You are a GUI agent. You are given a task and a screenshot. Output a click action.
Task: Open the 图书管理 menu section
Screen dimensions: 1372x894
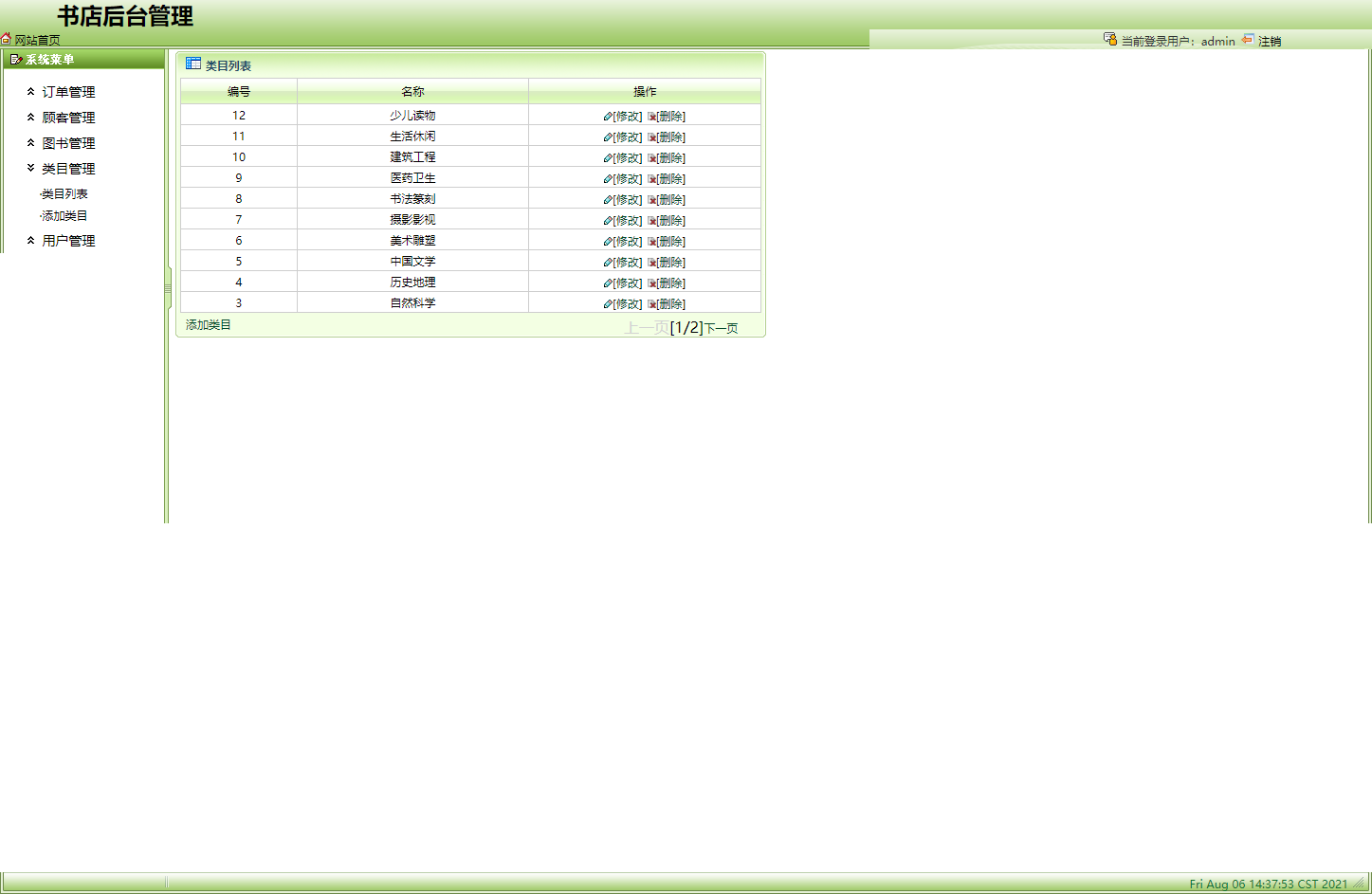pyautogui.click(x=68, y=143)
